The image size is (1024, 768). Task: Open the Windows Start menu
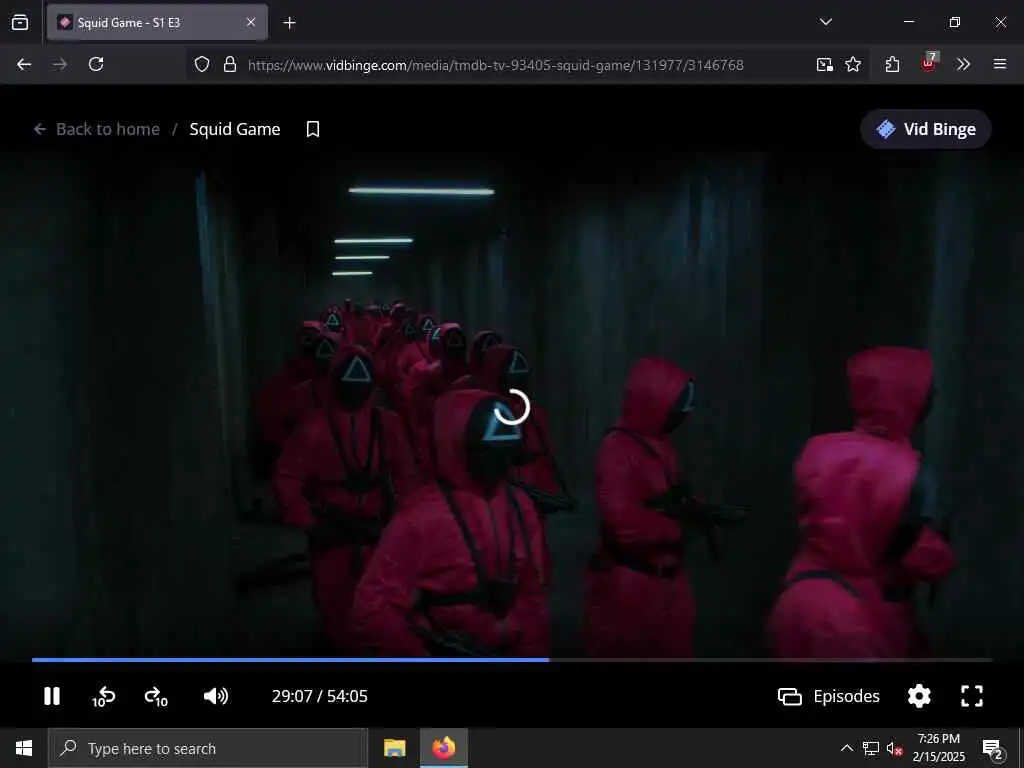pyautogui.click(x=24, y=748)
